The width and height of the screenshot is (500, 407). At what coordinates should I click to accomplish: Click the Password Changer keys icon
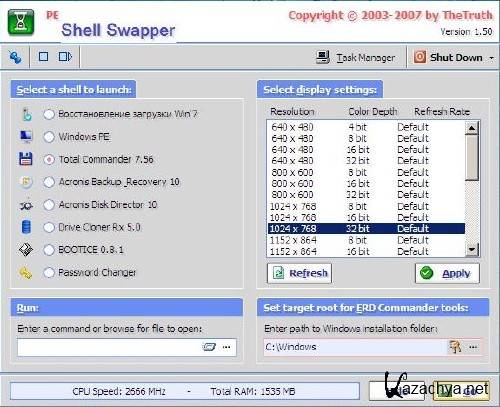pos(26,273)
